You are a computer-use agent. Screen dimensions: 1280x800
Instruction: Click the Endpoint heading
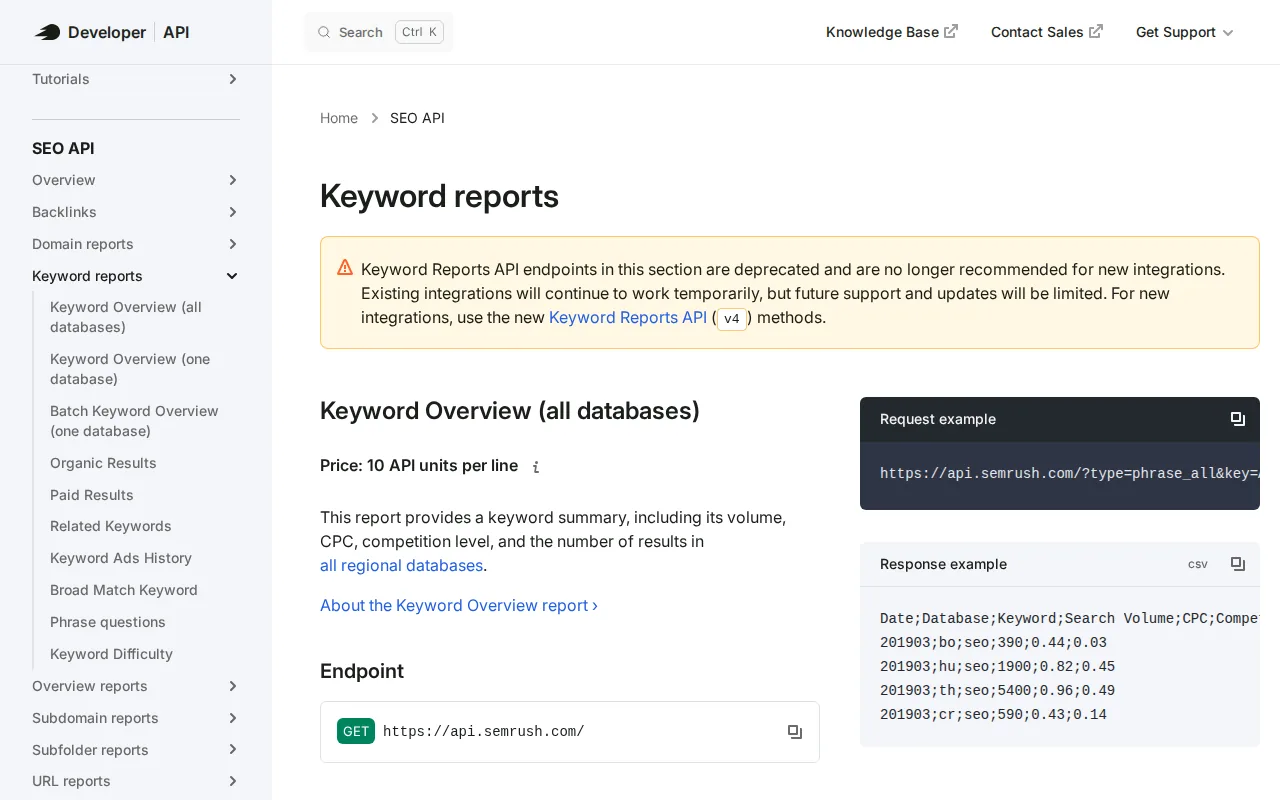click(362, 671)
